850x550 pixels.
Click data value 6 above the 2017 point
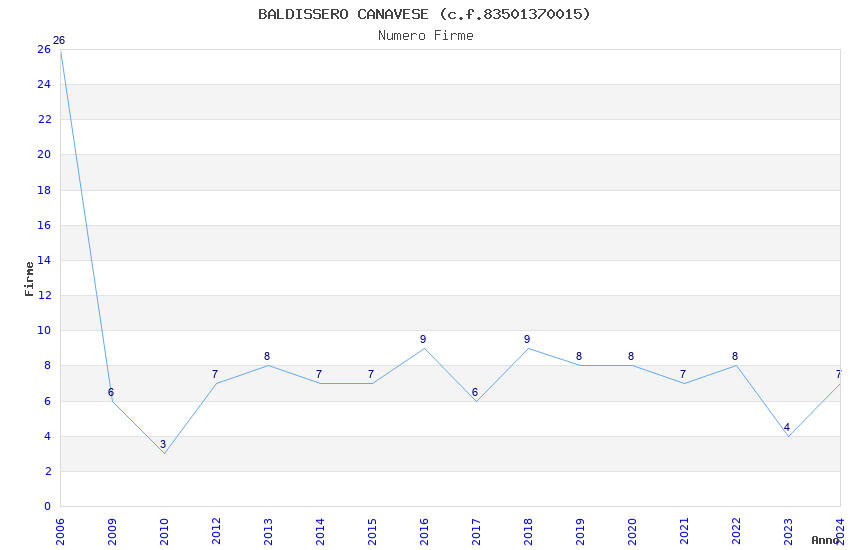click(x=475, y=392)
